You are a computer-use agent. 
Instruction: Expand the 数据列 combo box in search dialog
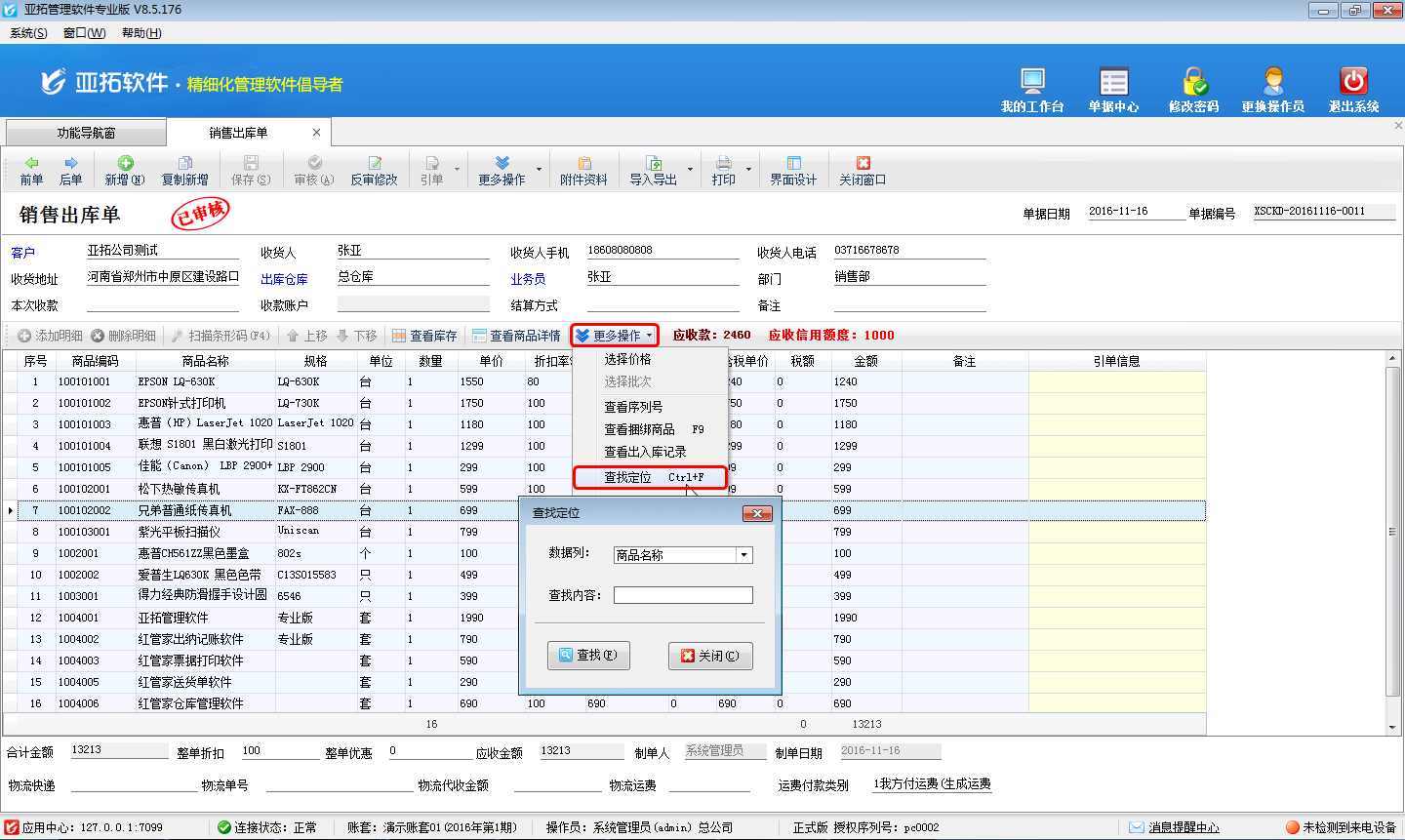744,555
